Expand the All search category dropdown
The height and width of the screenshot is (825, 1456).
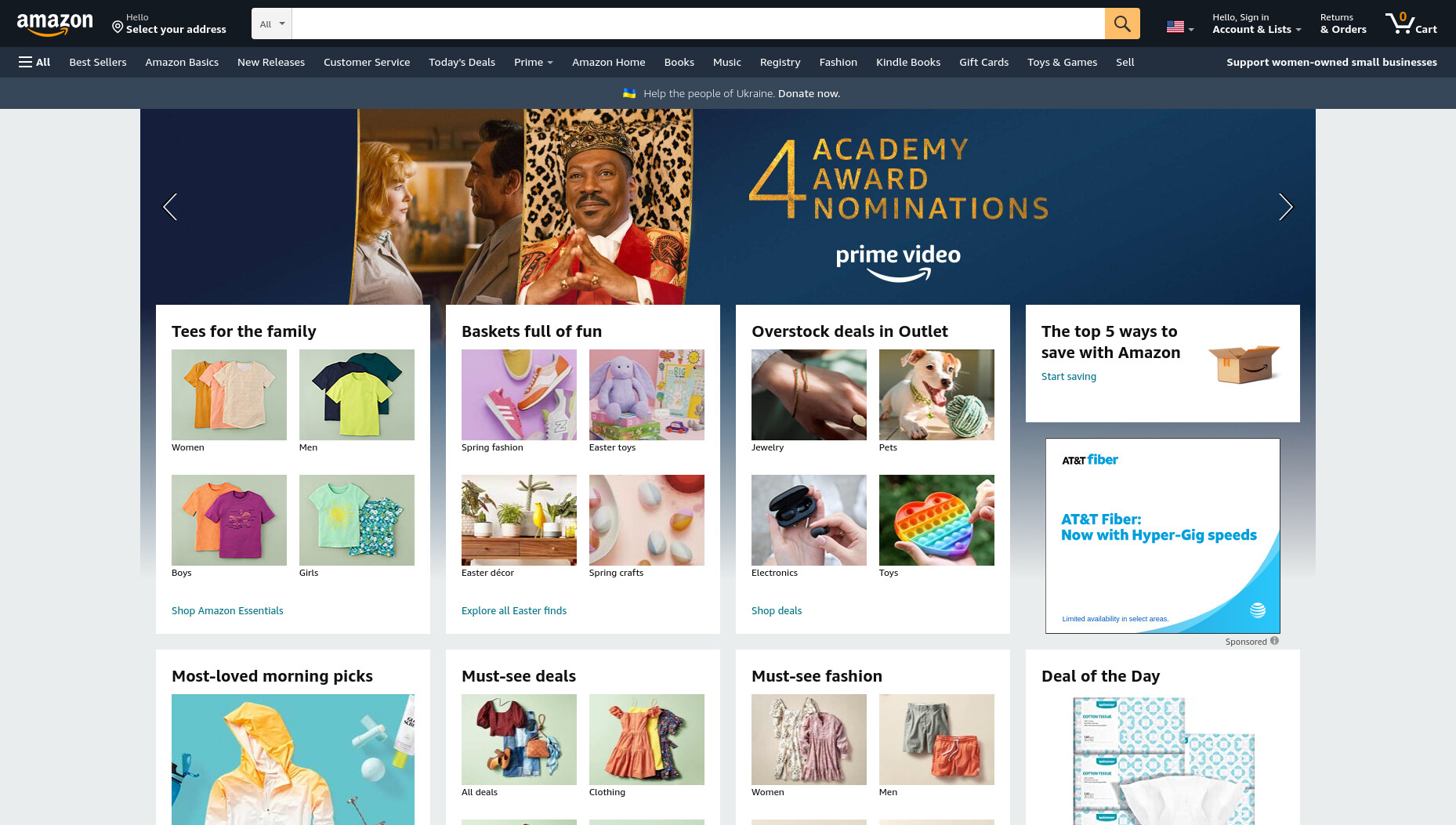272,24
